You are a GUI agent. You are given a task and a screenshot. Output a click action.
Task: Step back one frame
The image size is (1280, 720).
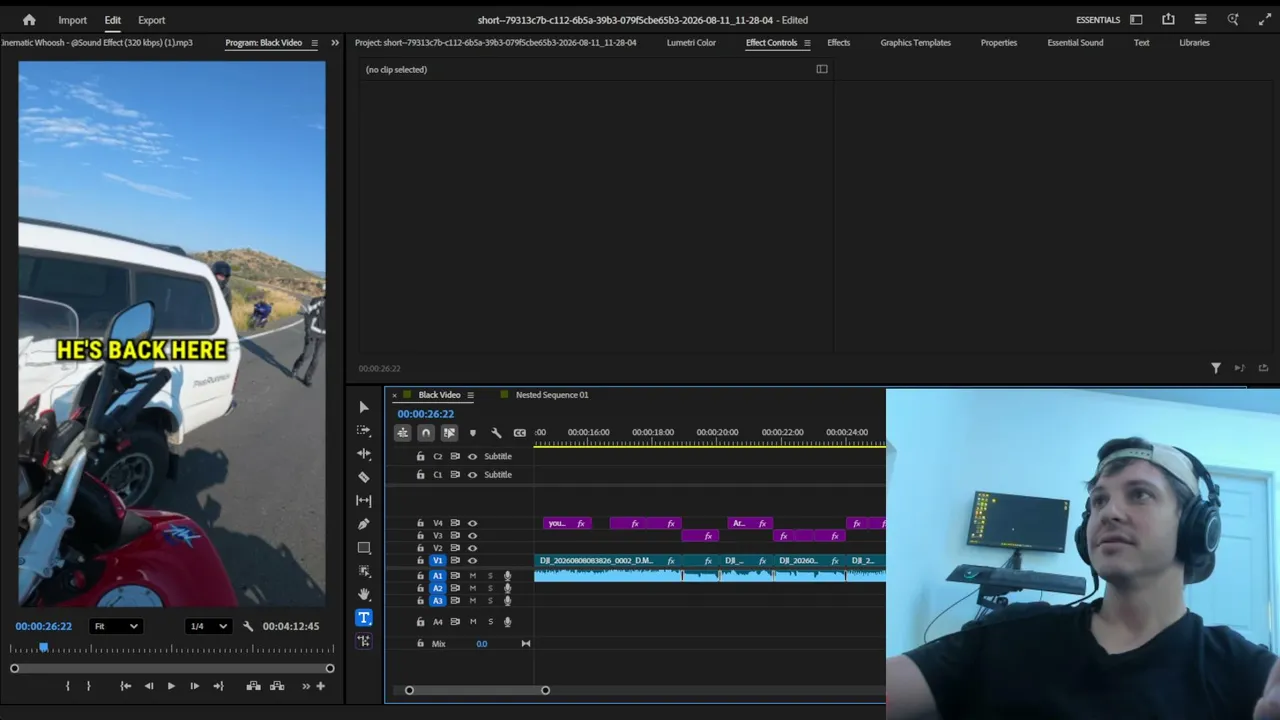pyautogui.click(x=148, y=686)
